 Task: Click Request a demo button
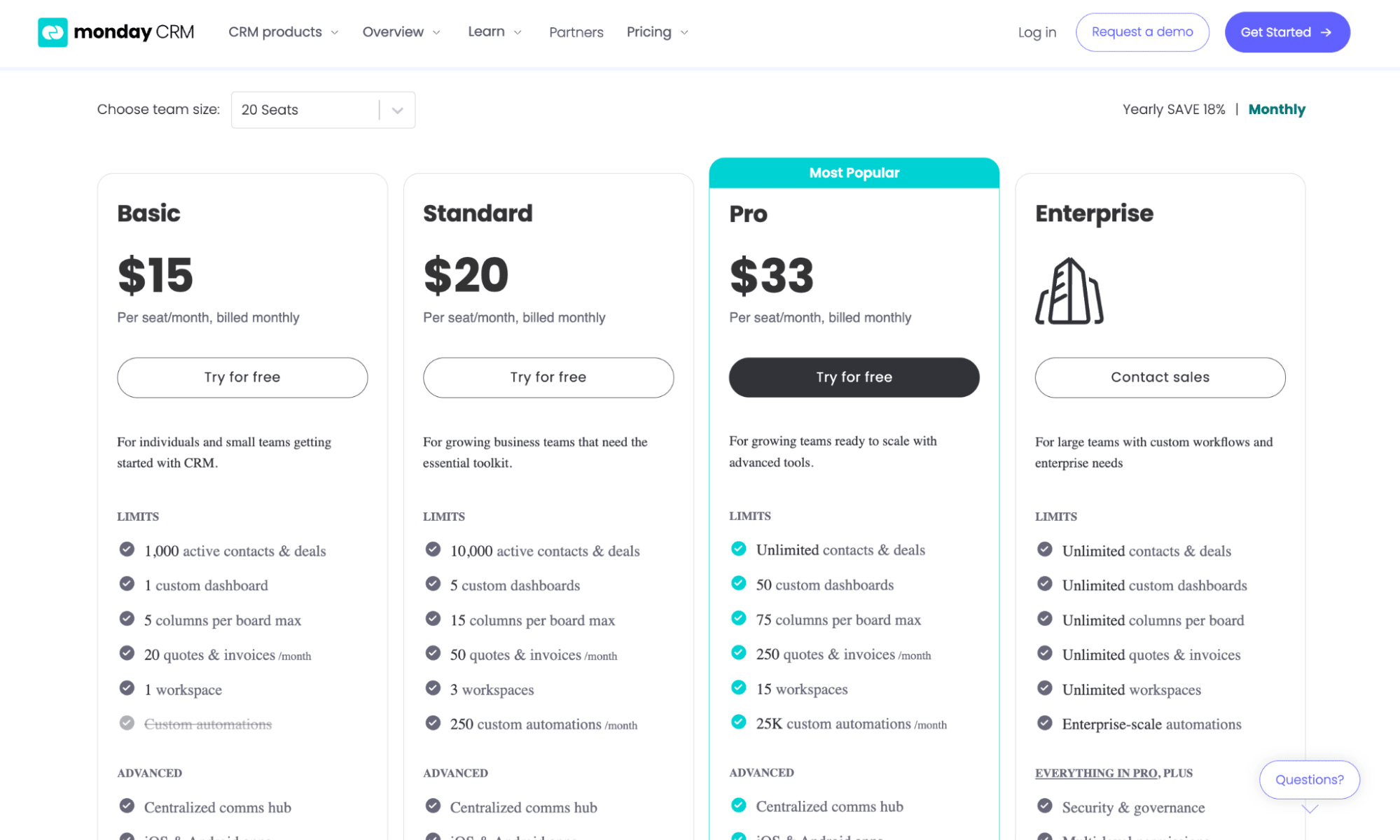[1142, 32]
